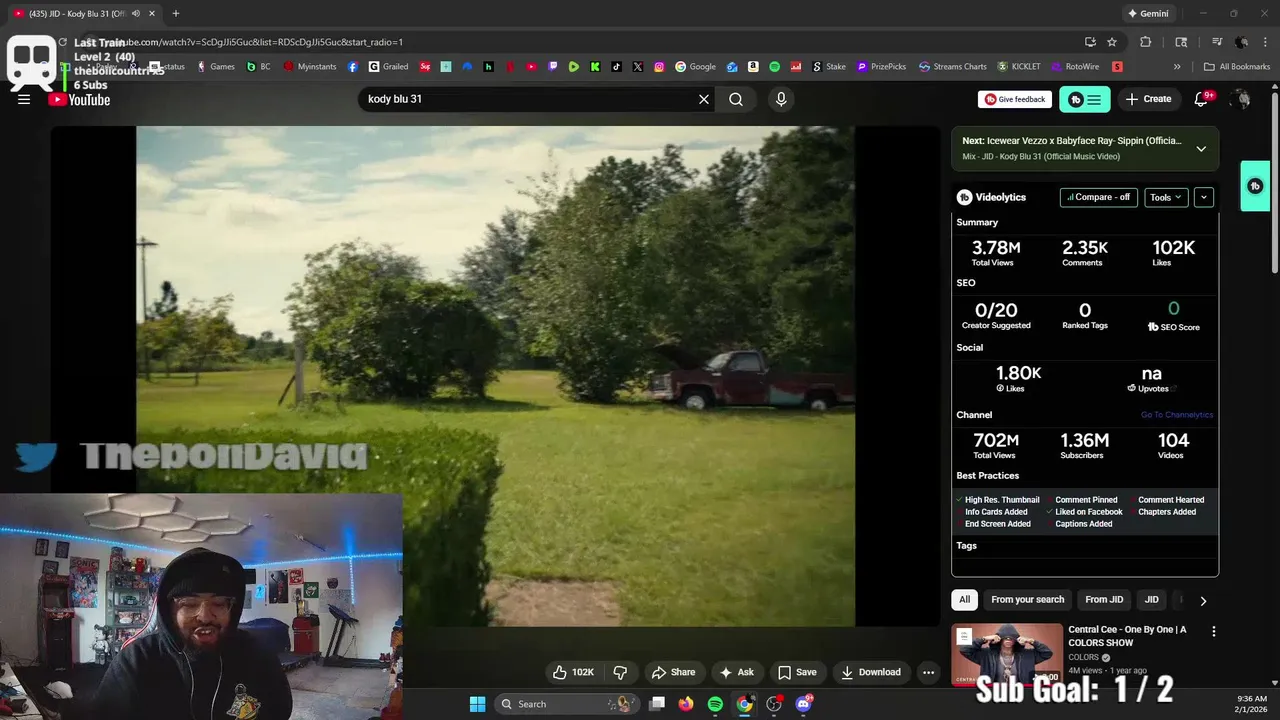Share the video
This screenshot has height=720, width=1280.
pyautogui.click(x=673, y=672)
